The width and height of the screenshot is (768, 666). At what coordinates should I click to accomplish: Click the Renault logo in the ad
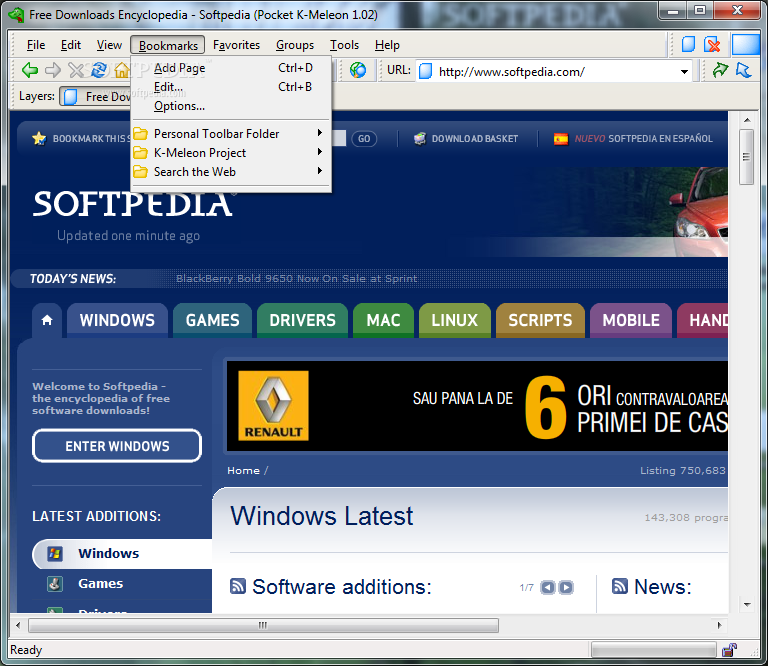[273, 405]
